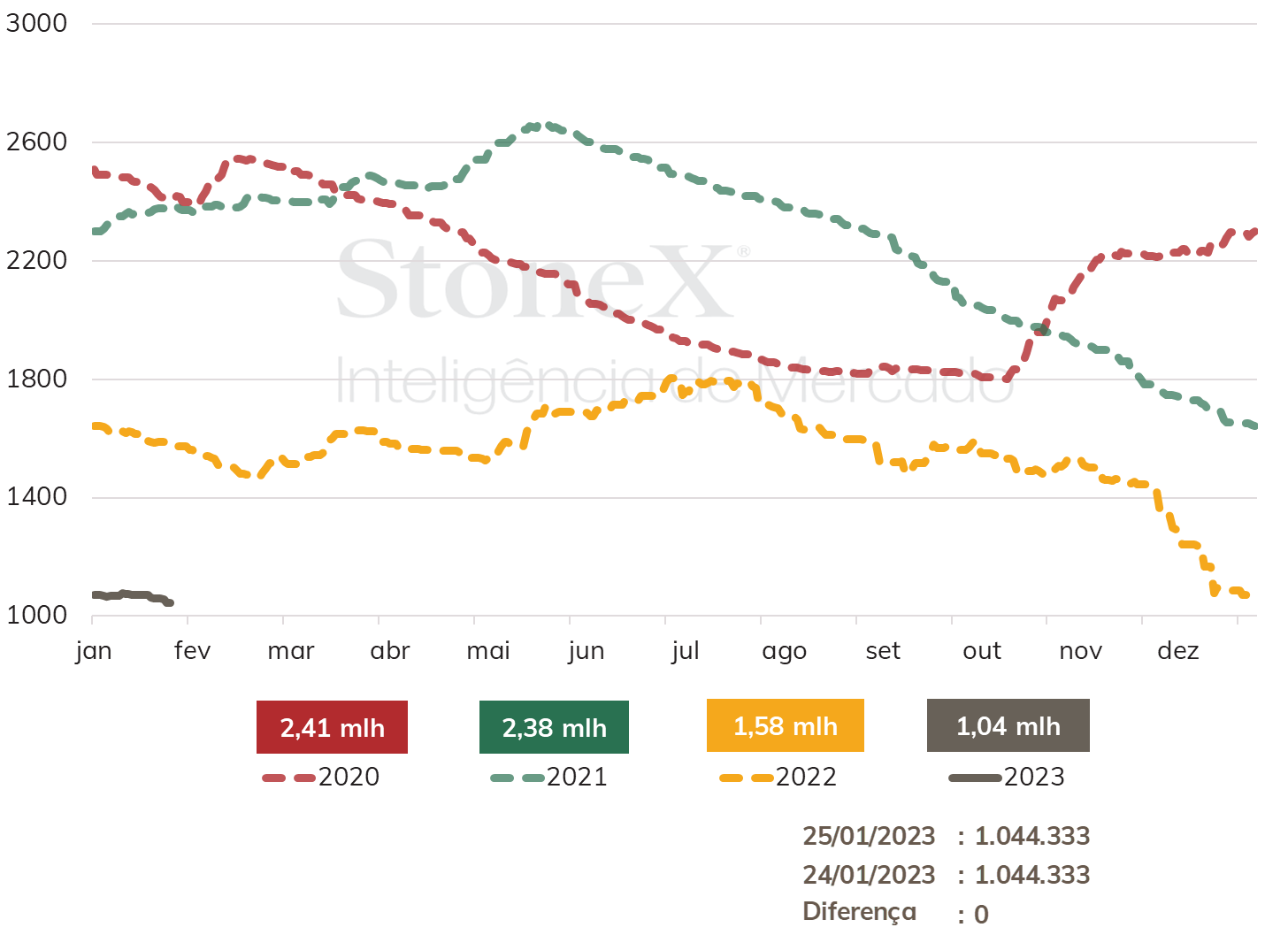This screenshot has width=1288, height=935.
Task: Click the 2600 y-axis label
Action: click(36, 142)
